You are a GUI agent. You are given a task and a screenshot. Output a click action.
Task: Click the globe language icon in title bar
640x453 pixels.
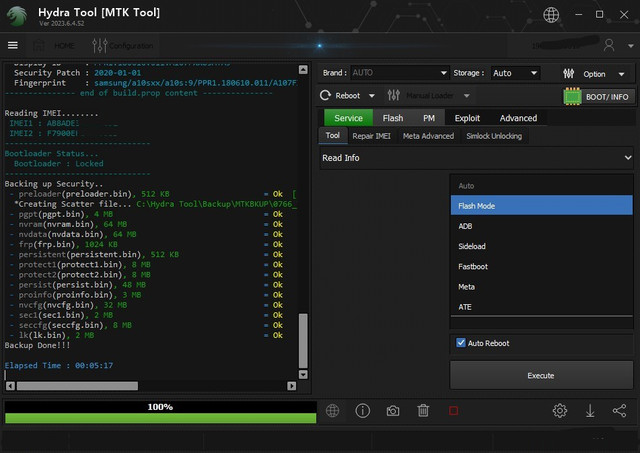pyautogui.click(x=551, y=15)
